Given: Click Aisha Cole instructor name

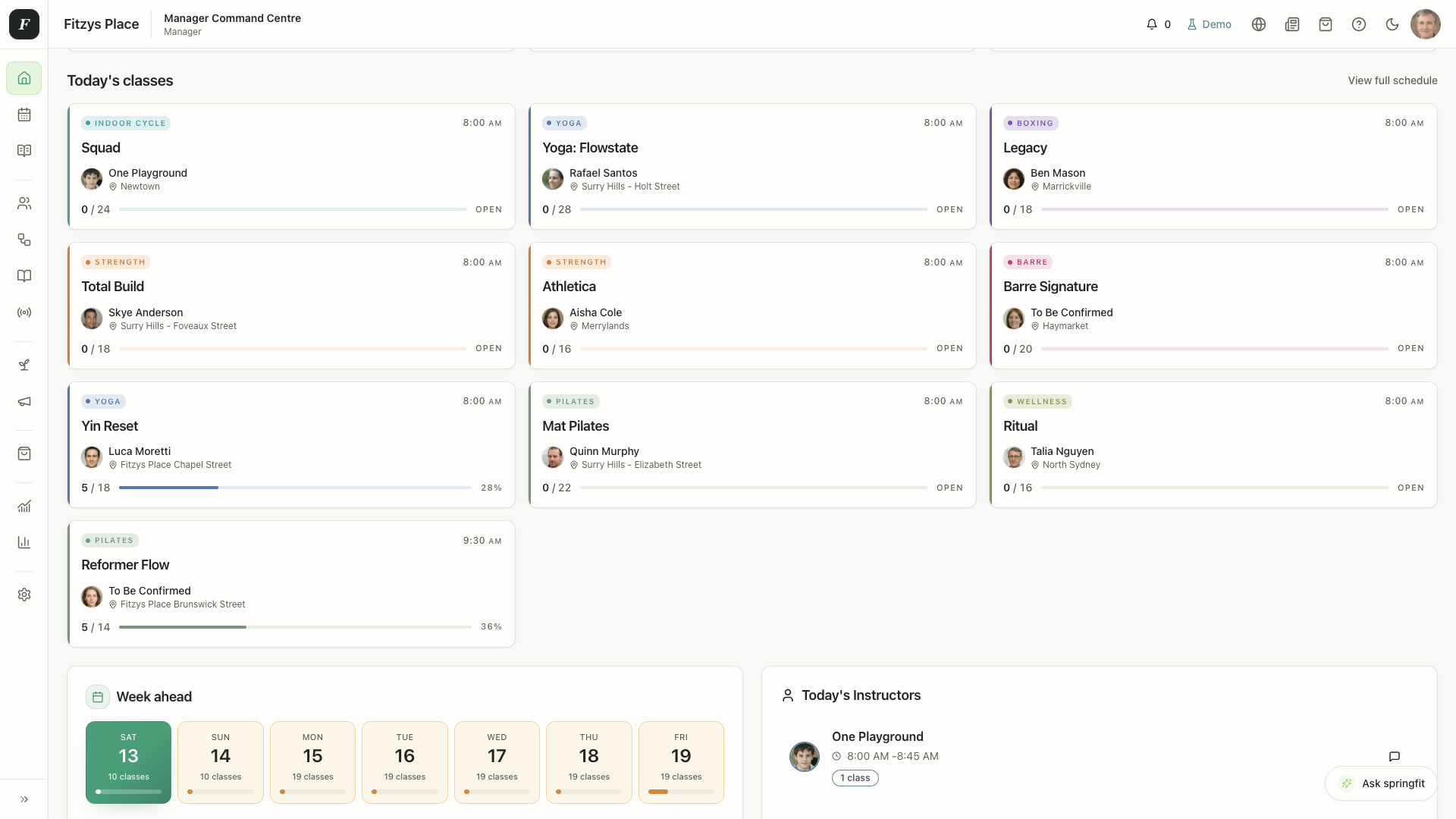Looking at the screenshot, I should pyautogui.click(x=595, y=312).
